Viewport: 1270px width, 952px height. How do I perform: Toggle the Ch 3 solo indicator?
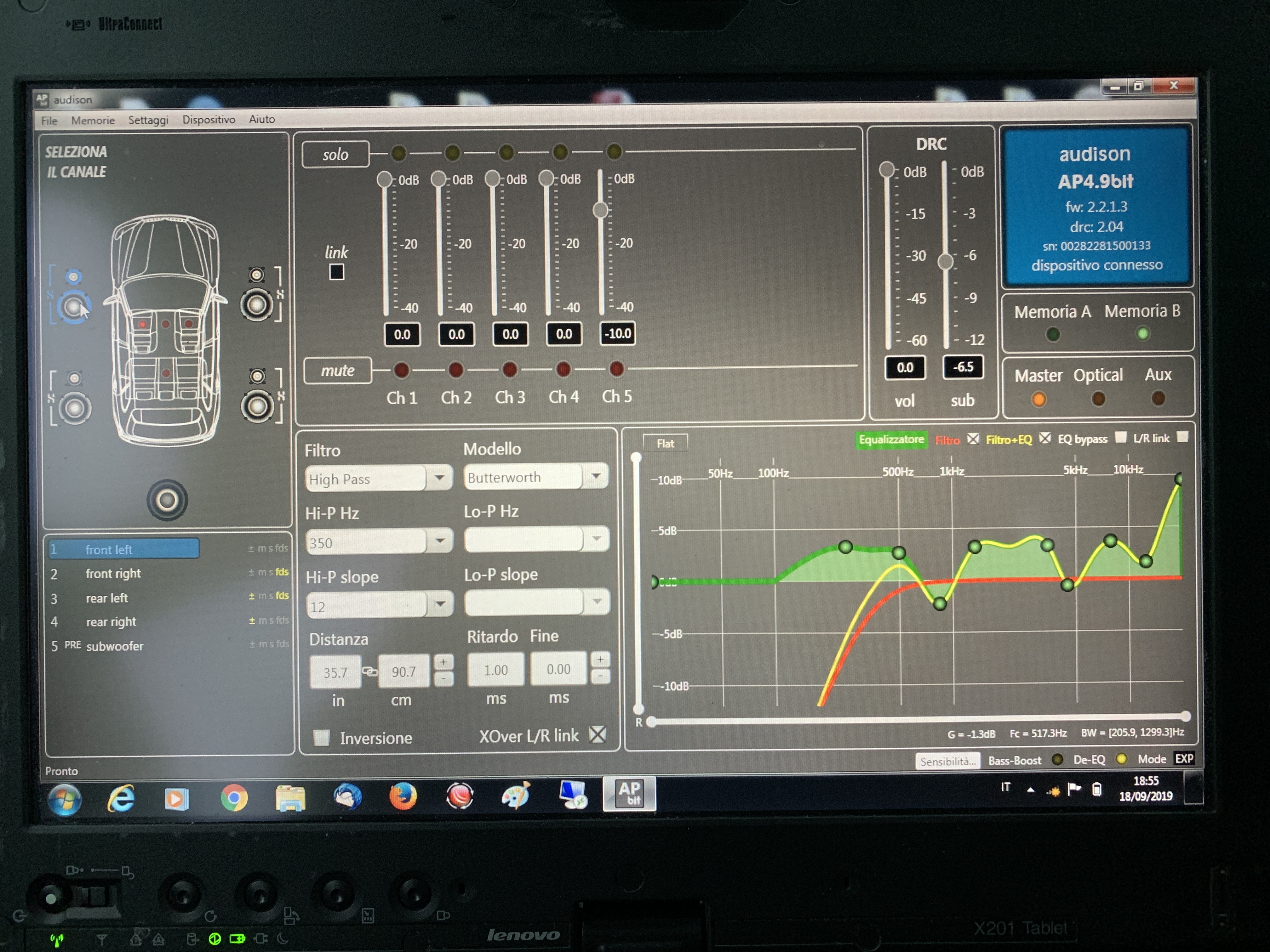coord(506,152)
